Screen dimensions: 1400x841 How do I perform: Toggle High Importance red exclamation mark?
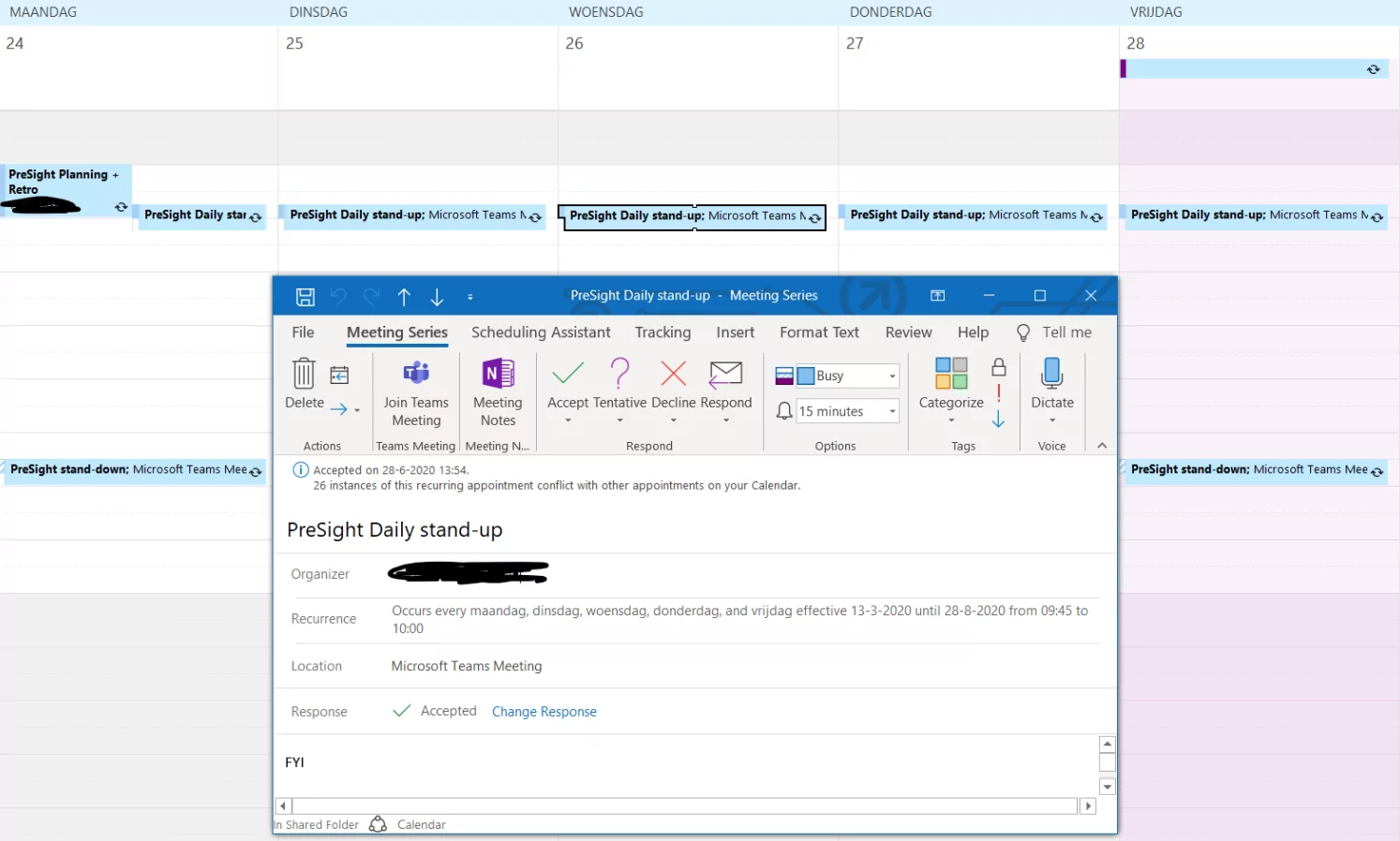tap(999, 393)
